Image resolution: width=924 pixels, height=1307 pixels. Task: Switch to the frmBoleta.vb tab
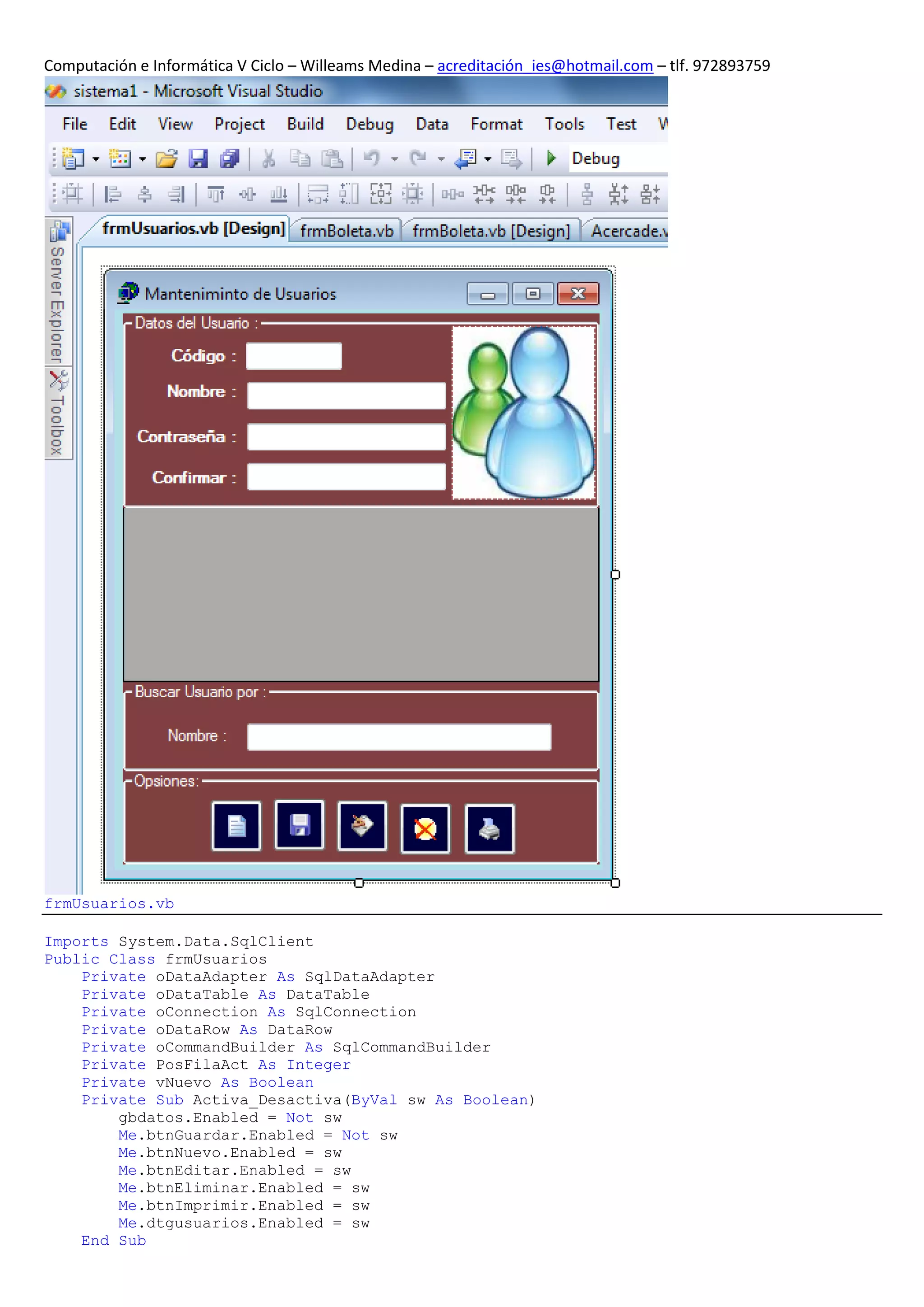346,231
